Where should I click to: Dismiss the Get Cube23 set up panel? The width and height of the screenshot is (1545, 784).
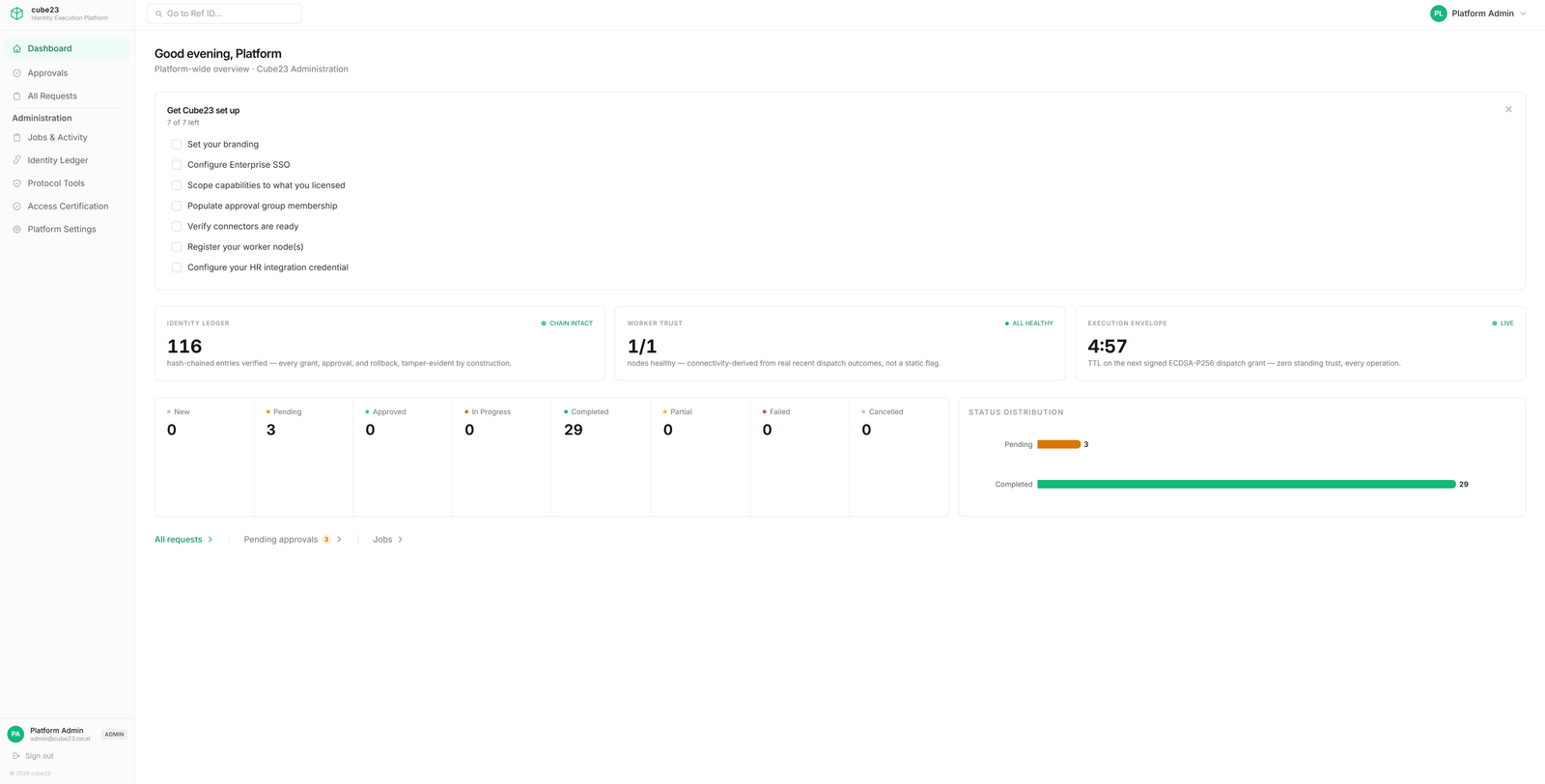(1508, 109)
